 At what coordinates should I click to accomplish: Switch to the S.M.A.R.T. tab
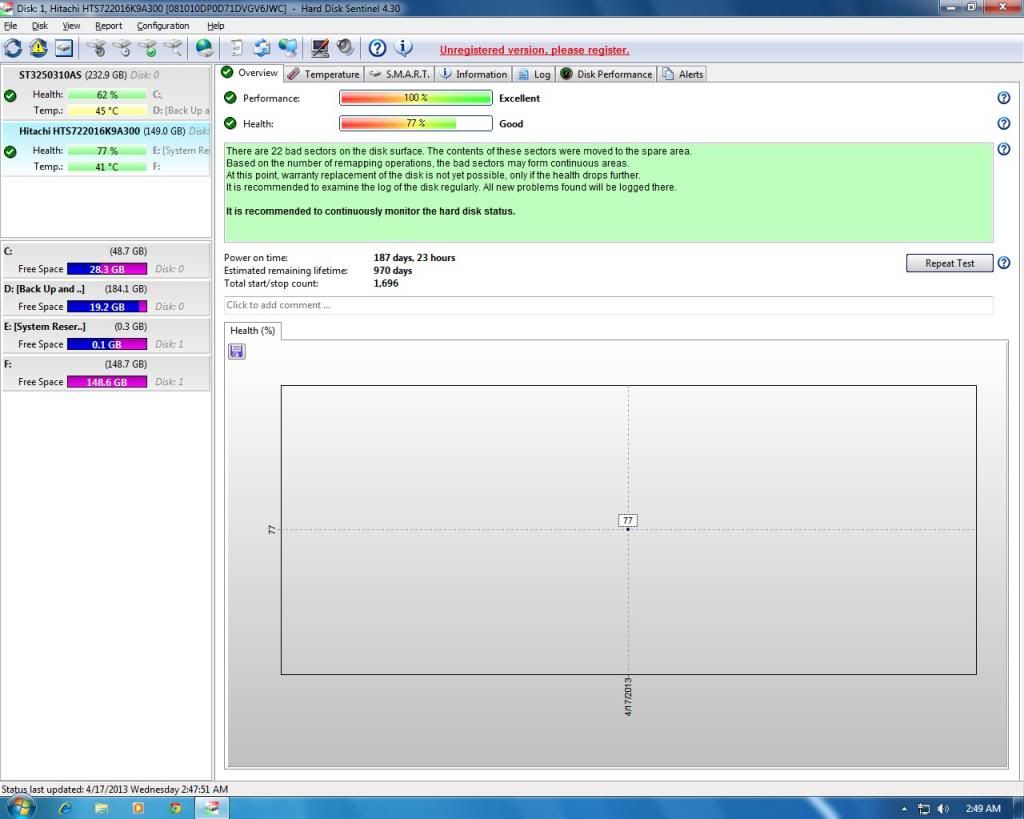point(399,74)
